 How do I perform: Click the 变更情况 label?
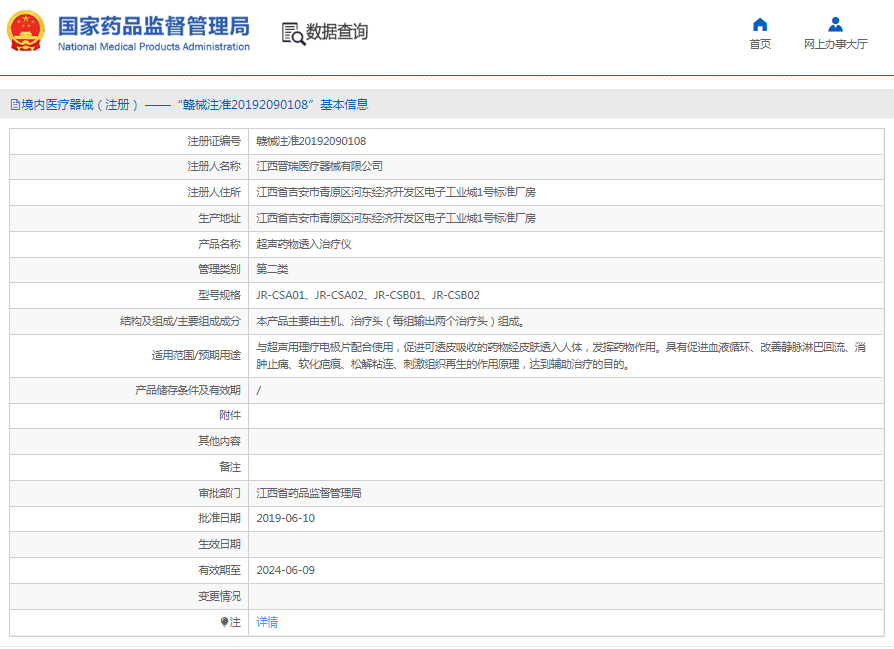click(x=219, y=596)
